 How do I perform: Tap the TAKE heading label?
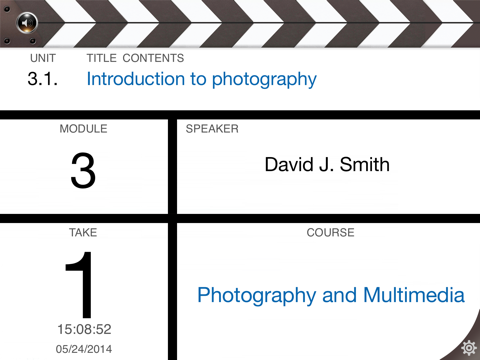tap(83, 232)
